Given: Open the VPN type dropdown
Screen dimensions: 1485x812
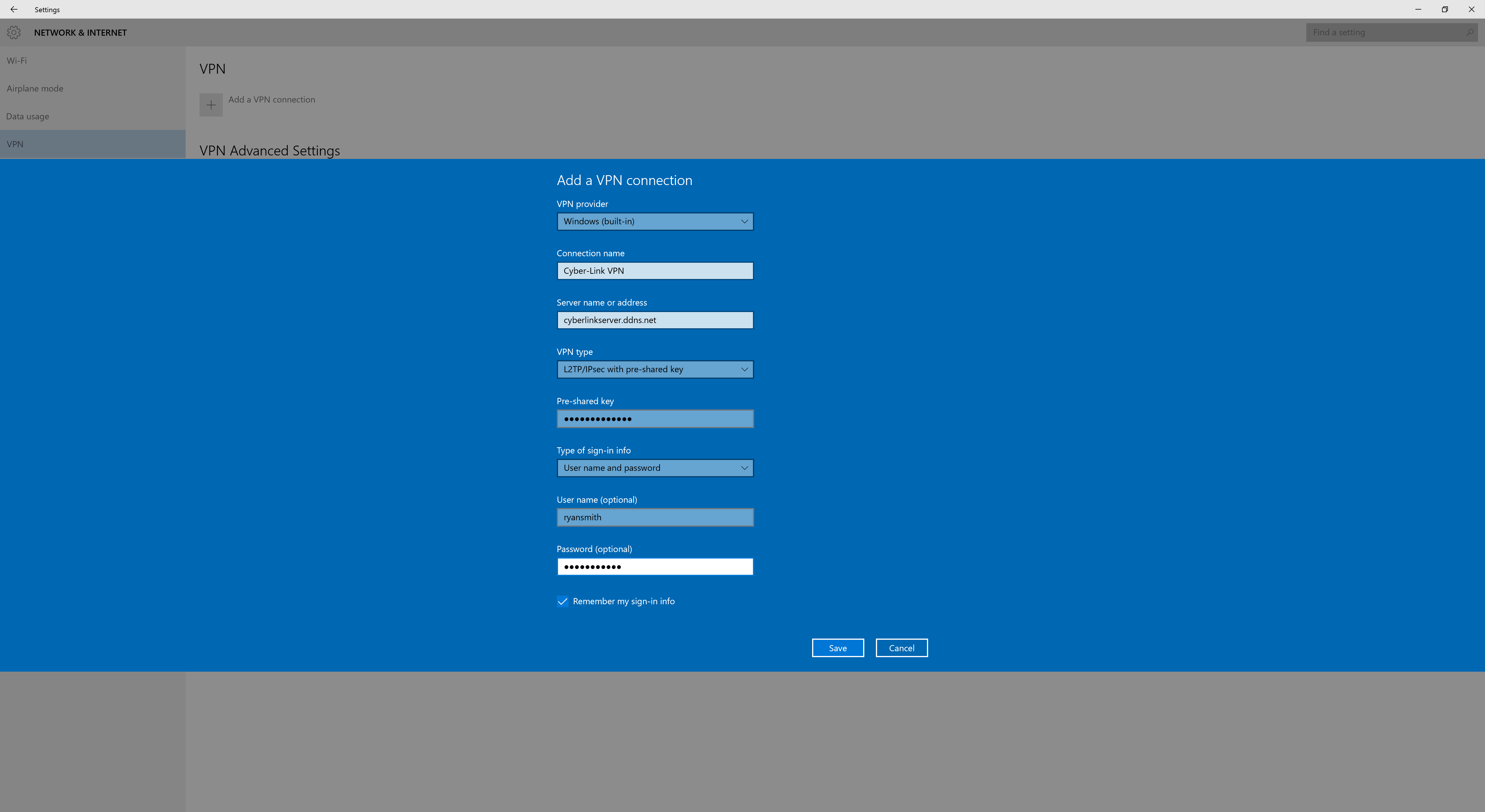Looking at the screenshot, I should pos(655,369).
